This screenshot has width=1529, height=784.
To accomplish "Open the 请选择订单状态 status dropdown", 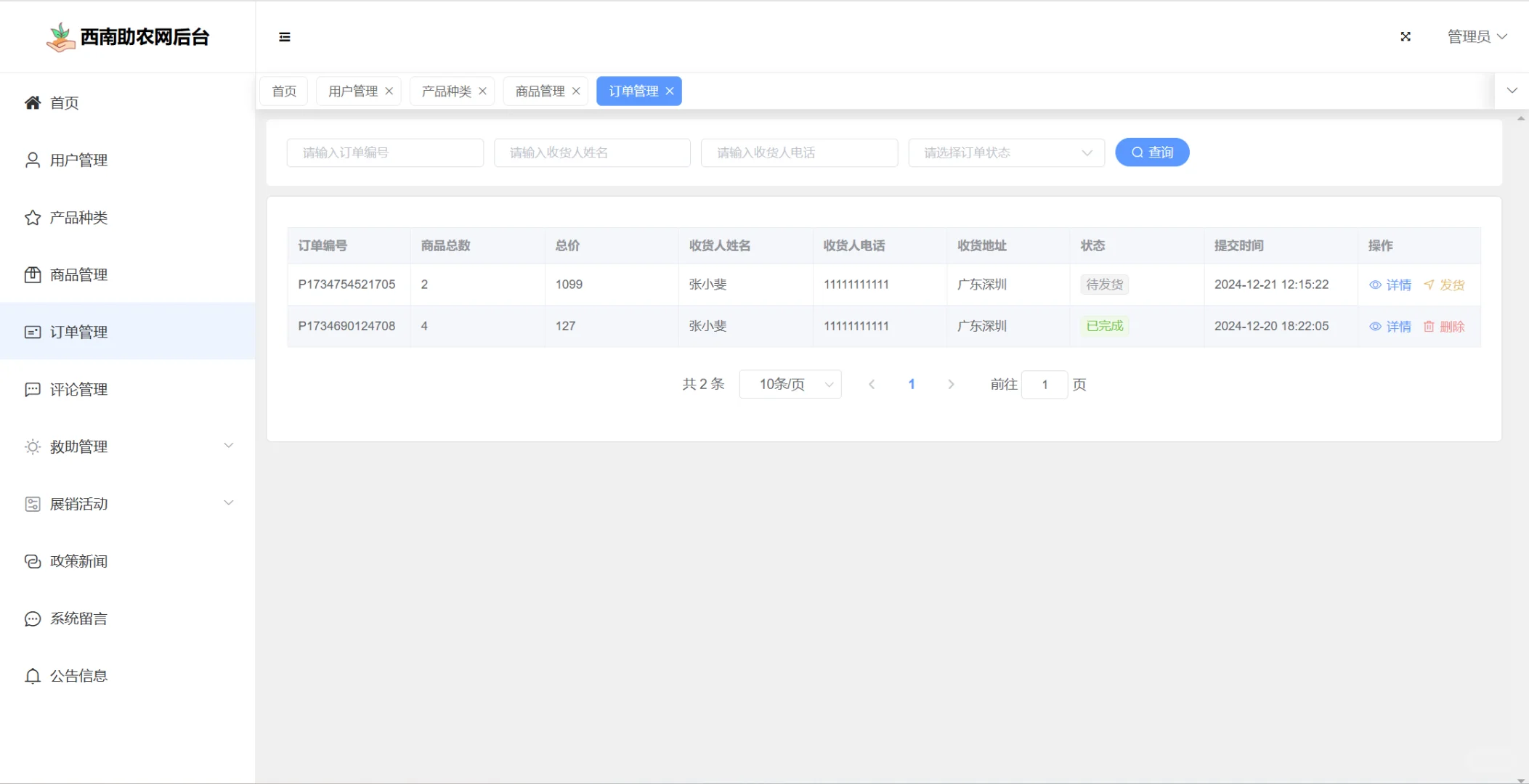I will coord(1006,152).
